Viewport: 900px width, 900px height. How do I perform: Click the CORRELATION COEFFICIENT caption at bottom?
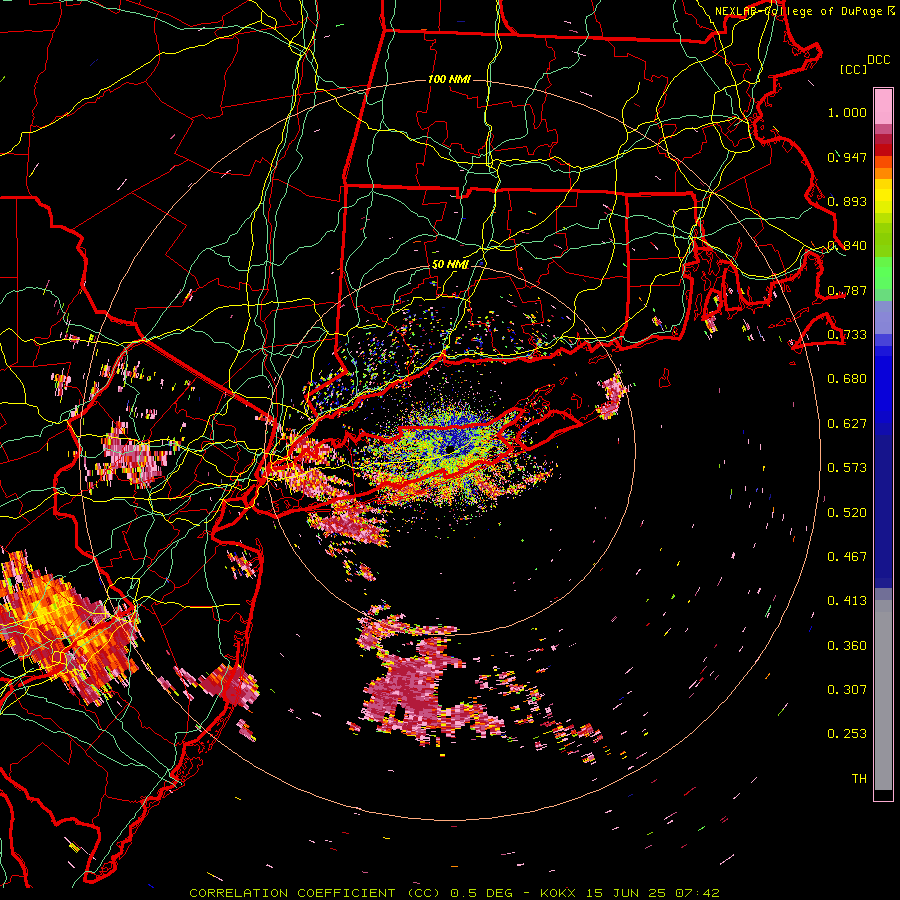point(455,893)
